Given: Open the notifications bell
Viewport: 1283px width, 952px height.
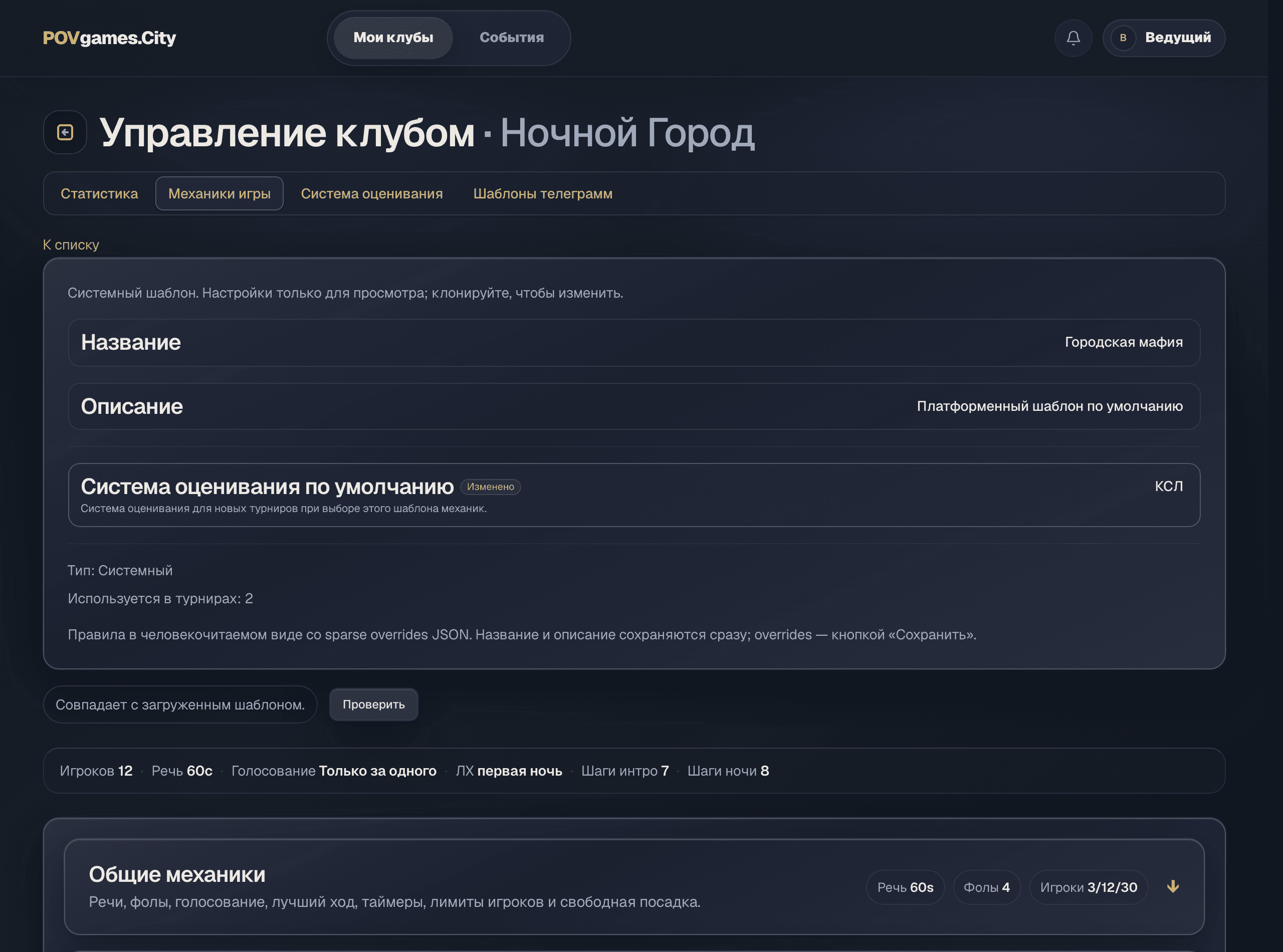Looking at the screenshot, I should [x=1073, y=38].
